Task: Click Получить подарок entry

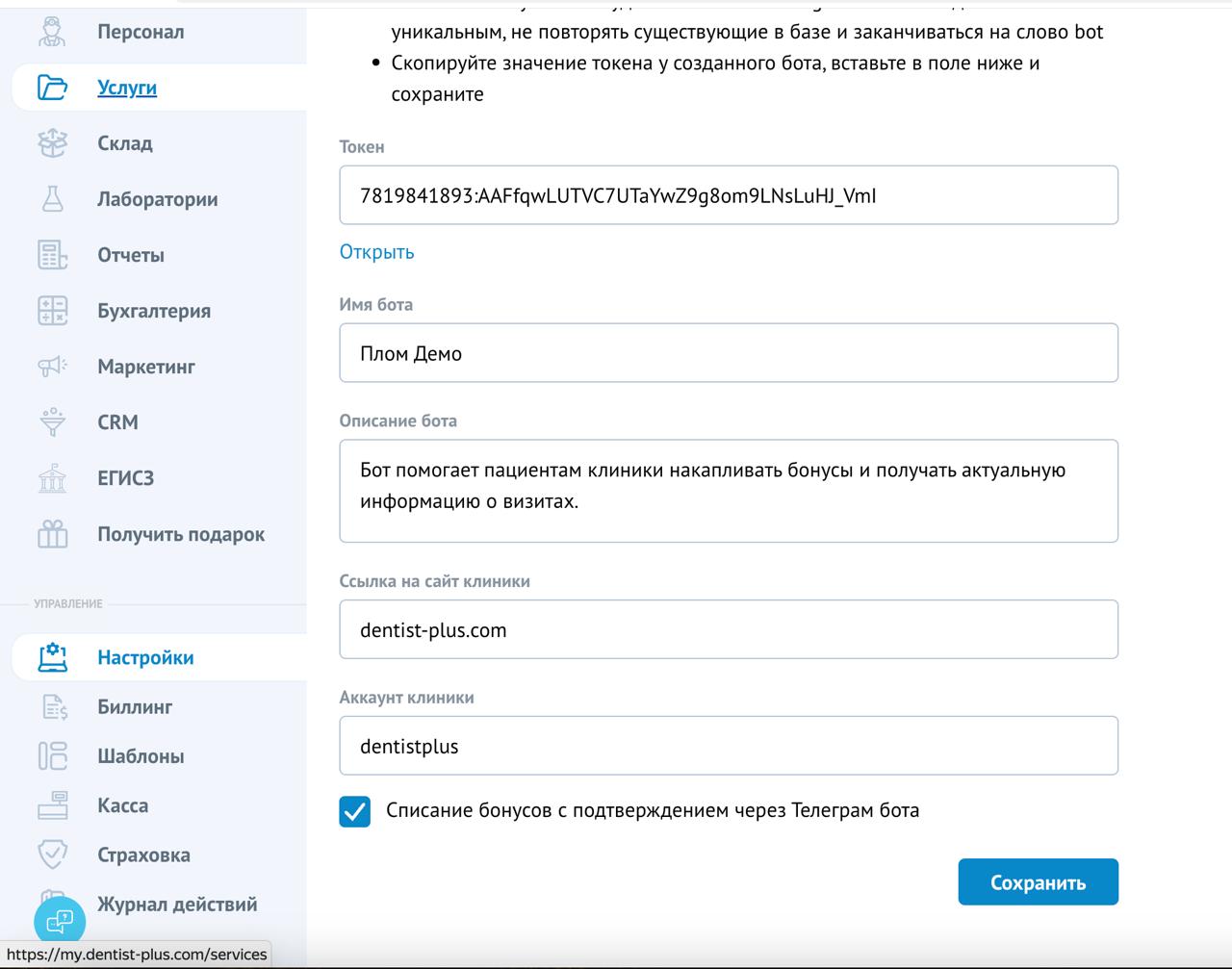Action: pyautogui.click(x=181, y=534)
